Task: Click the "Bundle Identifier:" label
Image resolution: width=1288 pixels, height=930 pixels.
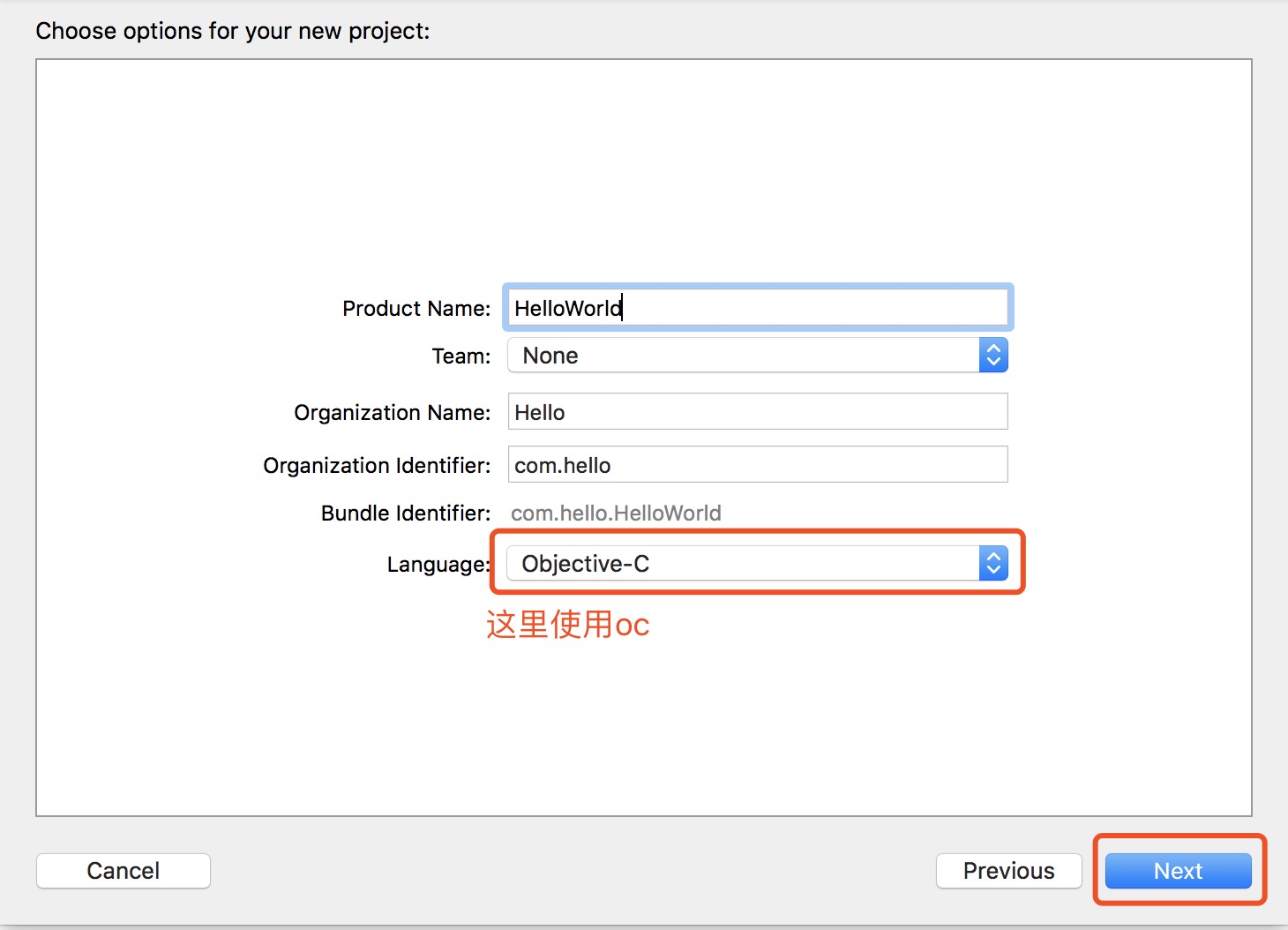Action: (406, 514)
